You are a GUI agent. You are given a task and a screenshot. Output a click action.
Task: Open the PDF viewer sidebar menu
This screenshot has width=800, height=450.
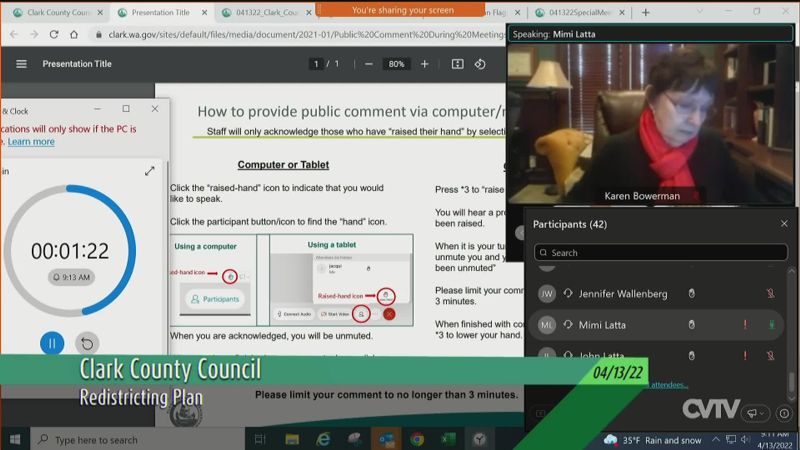[21, 64]
